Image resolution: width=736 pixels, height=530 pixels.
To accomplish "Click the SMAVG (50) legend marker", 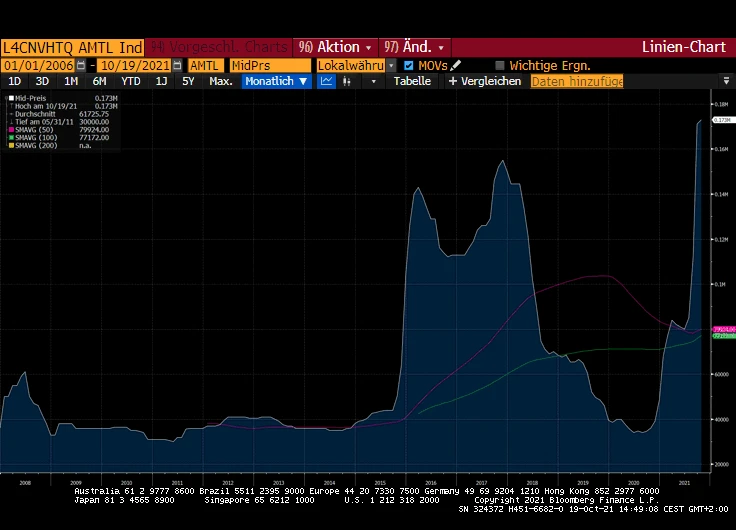I will (10, 129).
